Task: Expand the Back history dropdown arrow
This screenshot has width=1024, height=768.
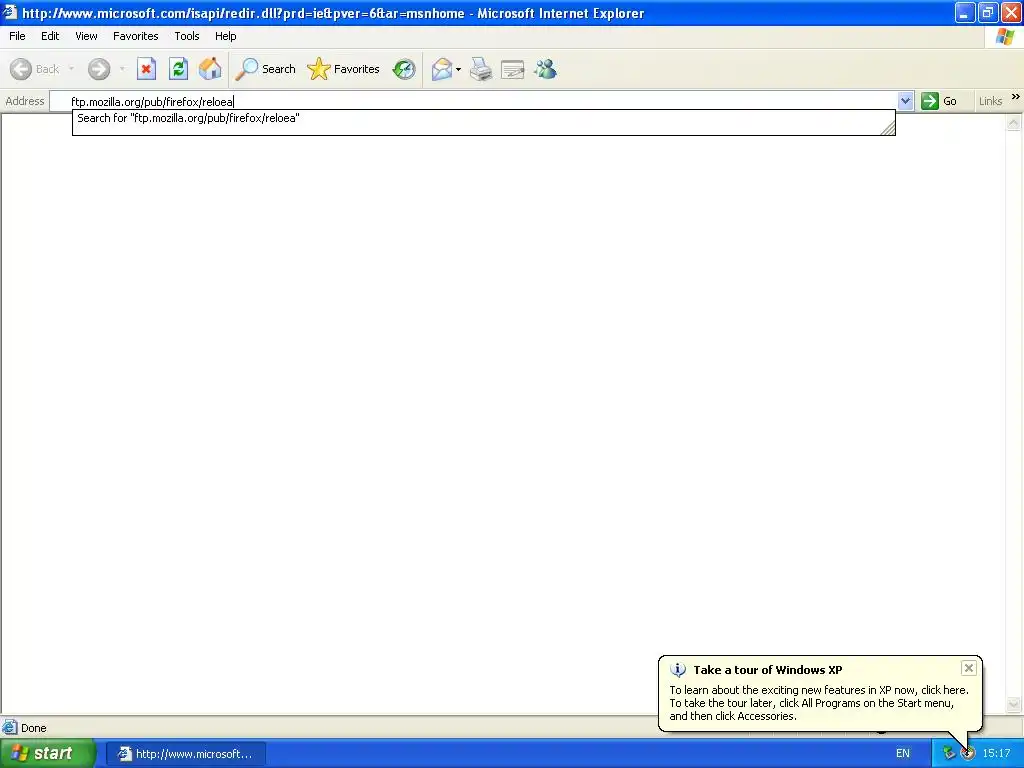Action: (x=71, y=69)
